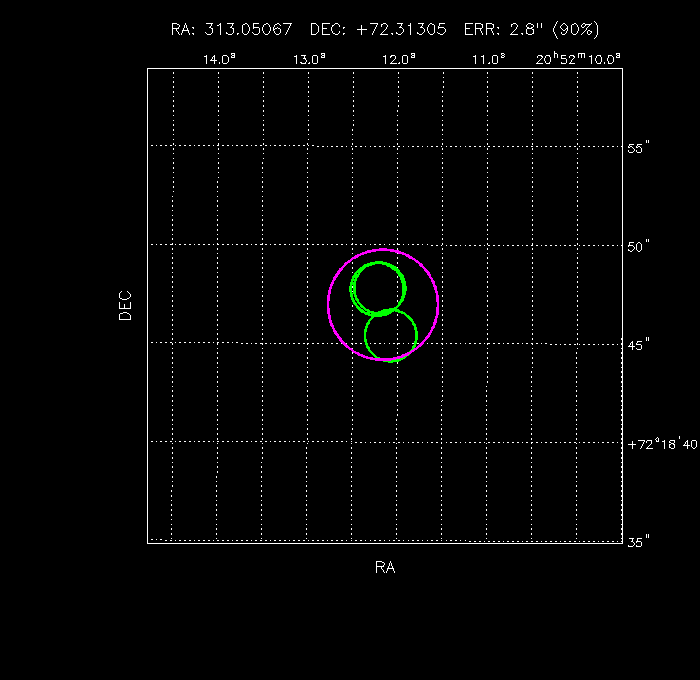
Task: Click the 20h52m10.0s label on top axis
Action: pyautogui.click(x=578, y=59)
